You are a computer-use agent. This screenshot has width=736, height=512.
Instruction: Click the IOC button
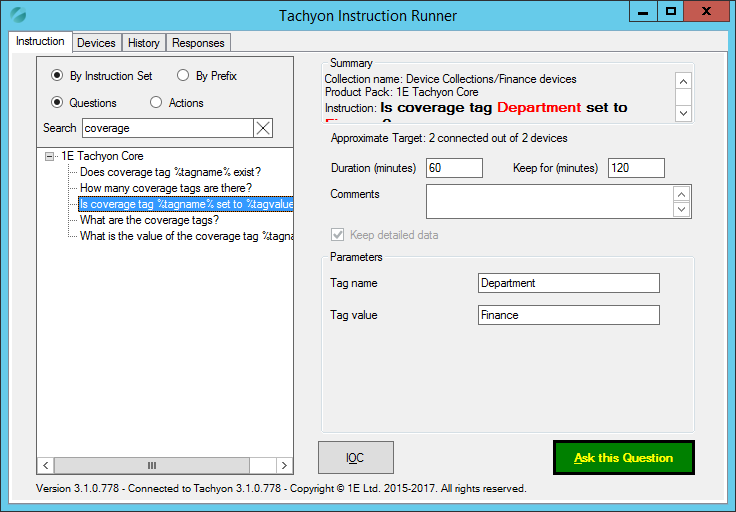point(355,457)
